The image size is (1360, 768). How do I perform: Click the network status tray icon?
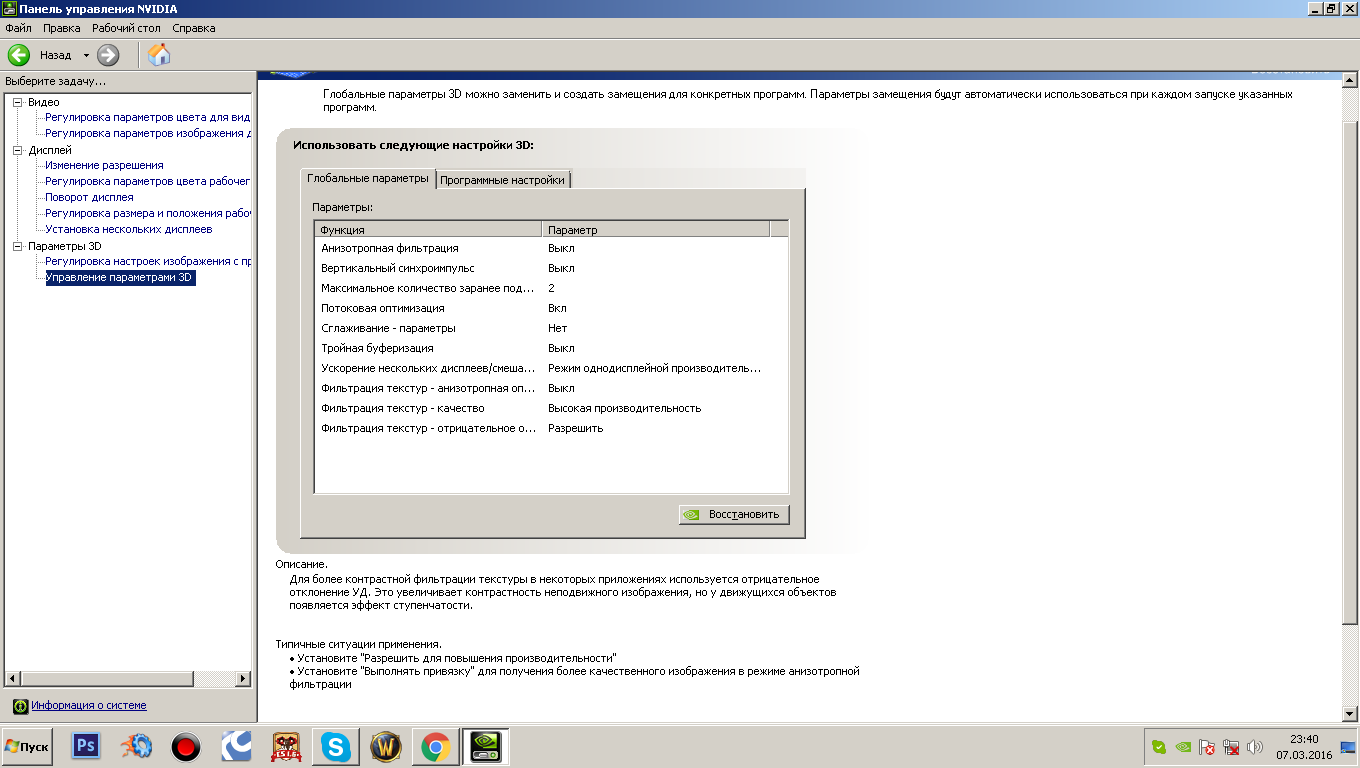coord(1231,747)
